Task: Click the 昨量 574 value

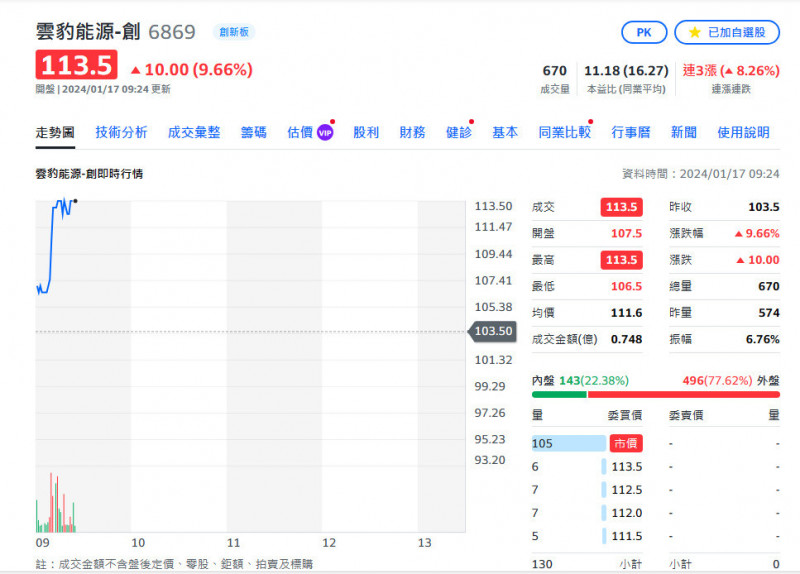Action: tap(769, 313)
